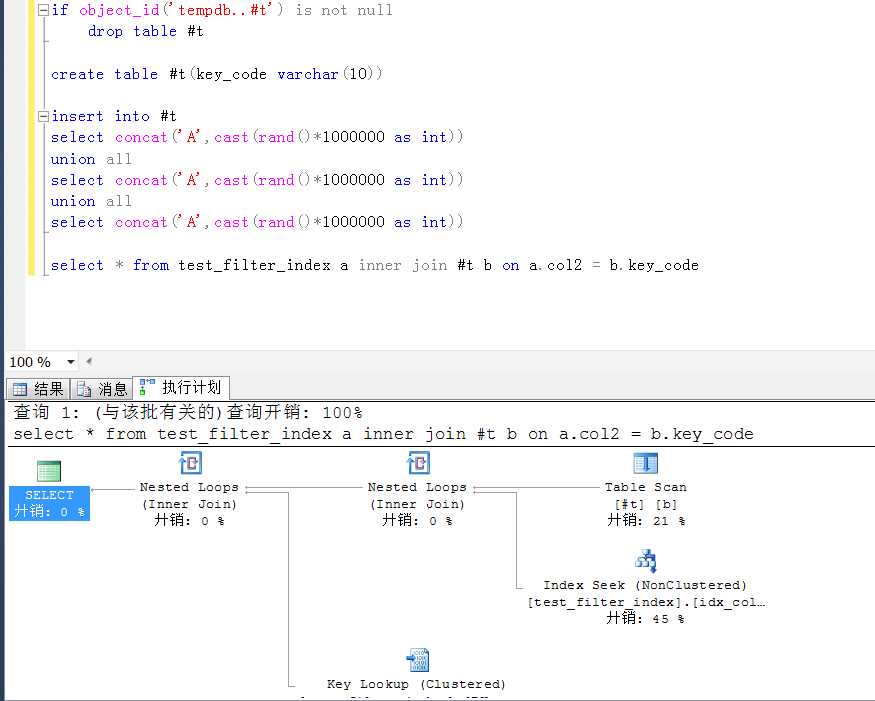The width and height of the screenshot is (875, 701).
Task: Click the plan's query text line
Action: [x=383, y=434]
